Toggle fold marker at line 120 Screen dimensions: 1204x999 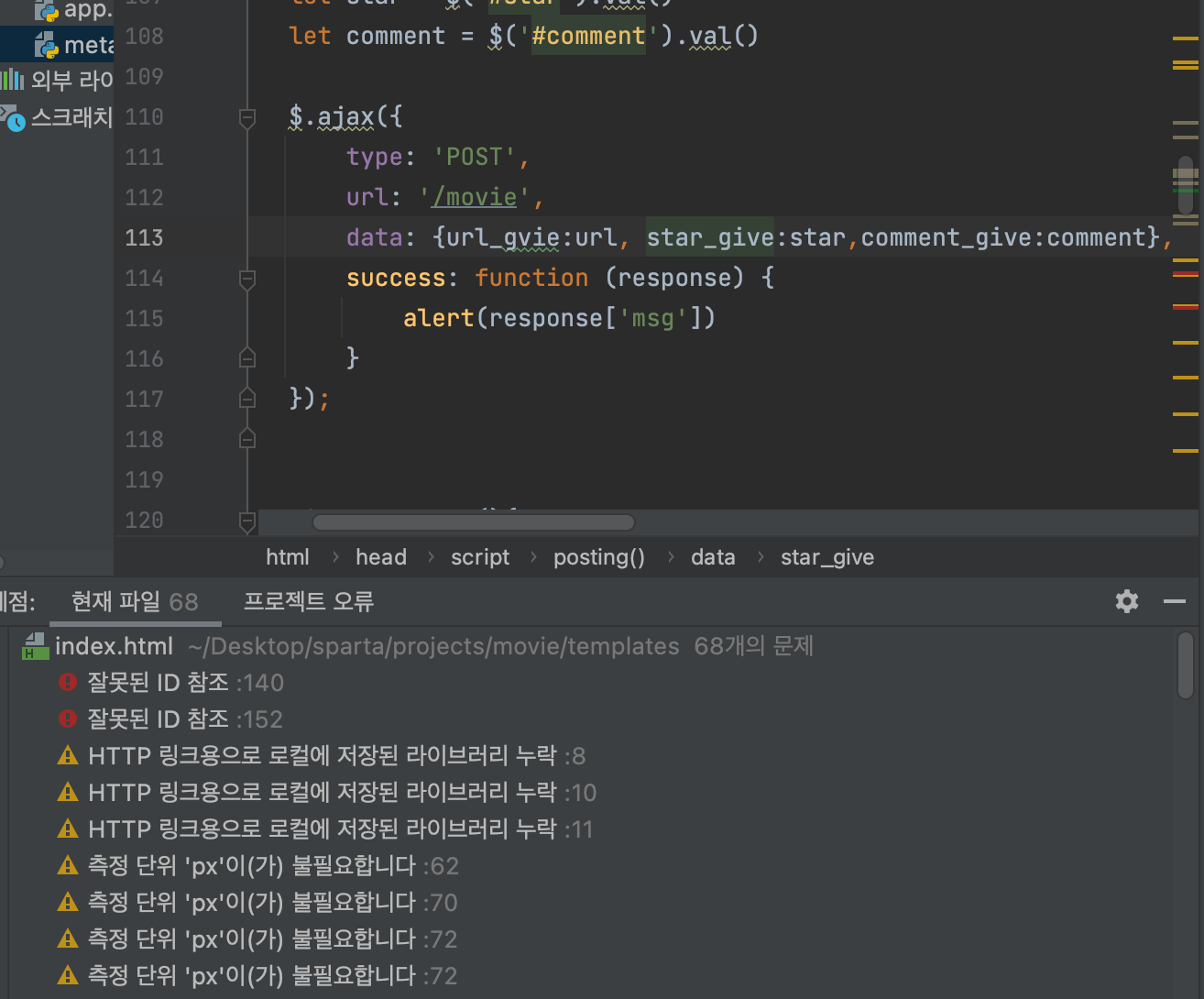click(247, 521)
